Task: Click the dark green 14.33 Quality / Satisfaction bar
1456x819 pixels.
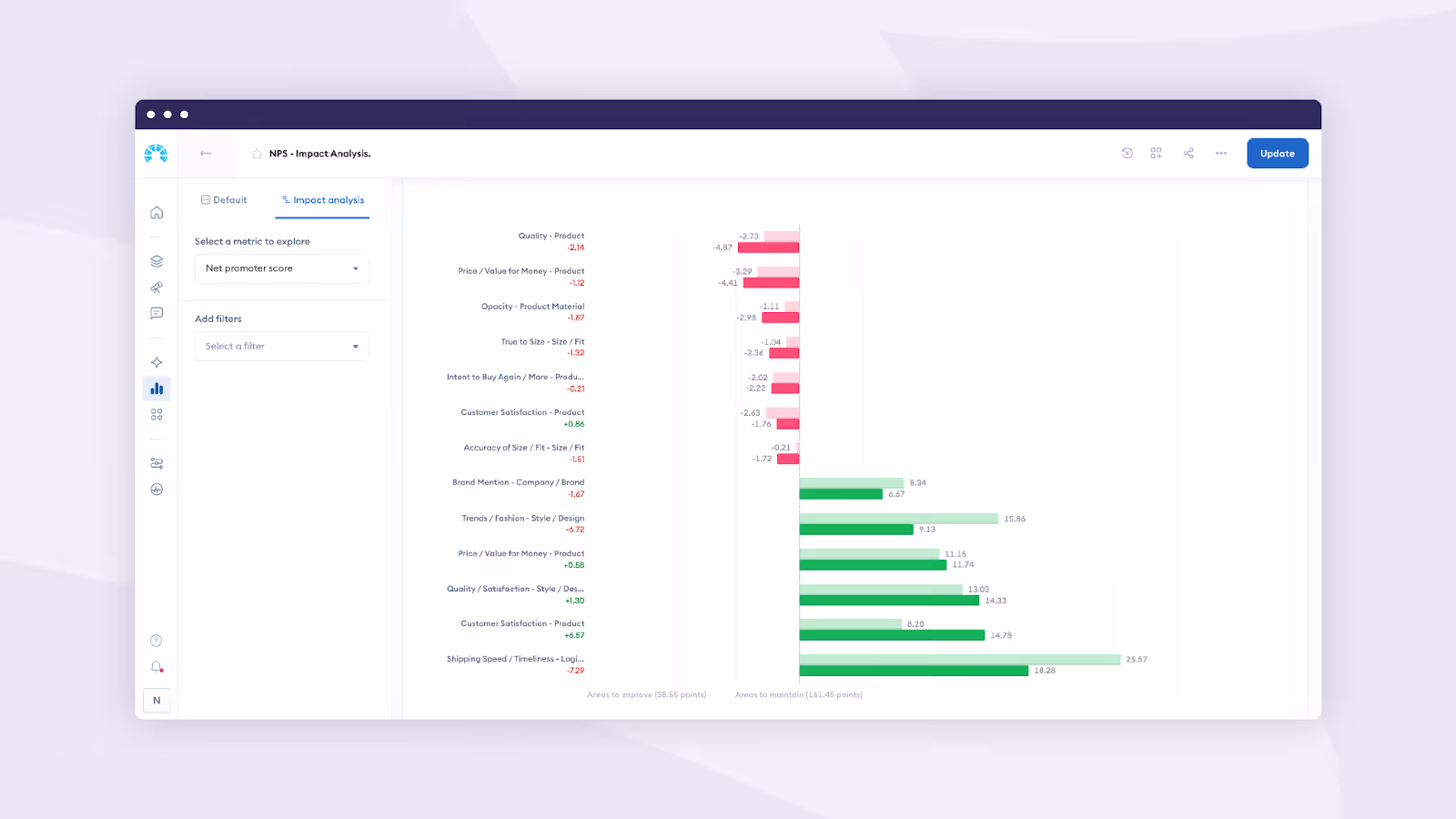Action: 889,601
